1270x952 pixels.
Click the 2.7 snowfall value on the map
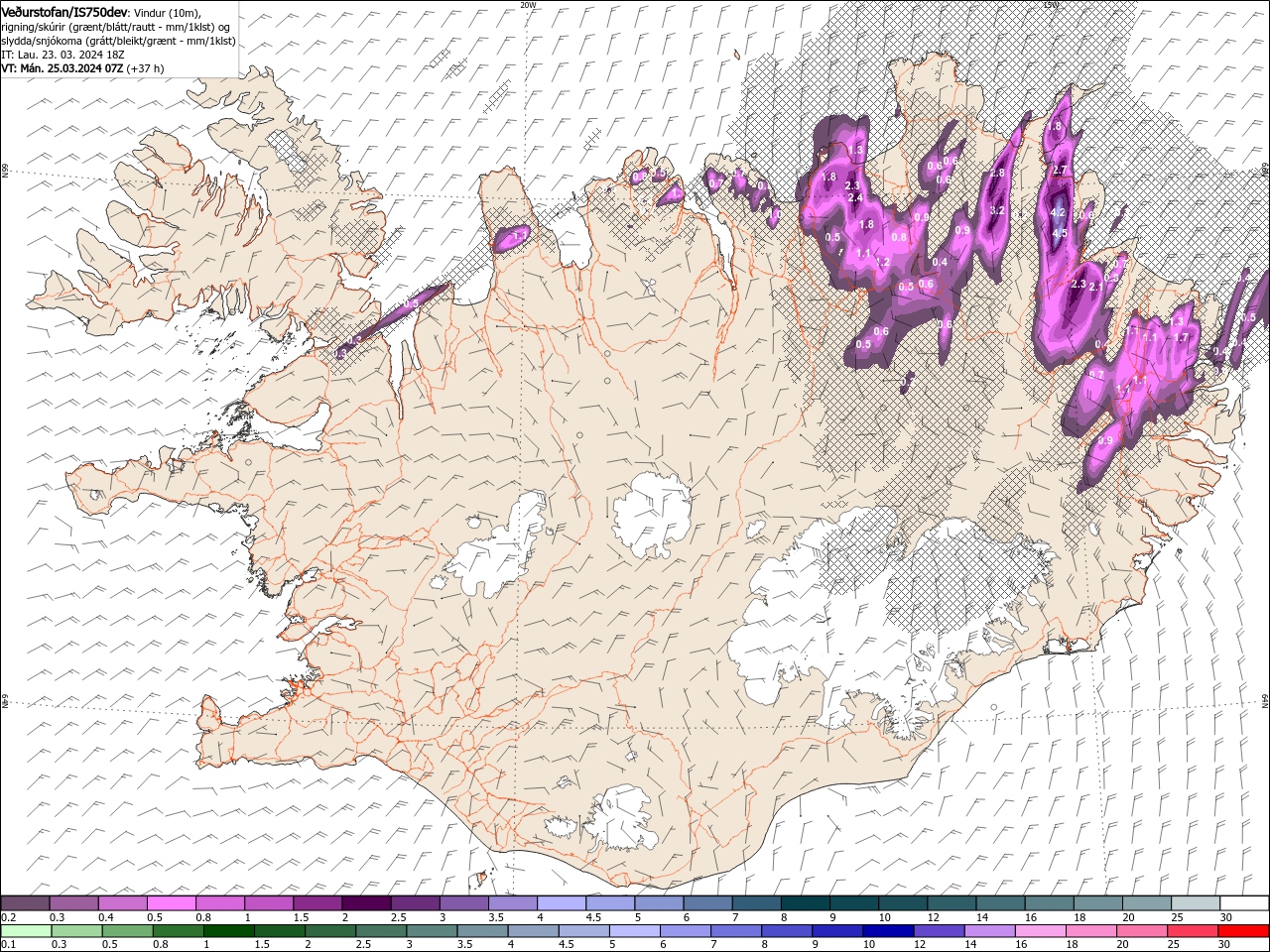(x=1059, y=171)
